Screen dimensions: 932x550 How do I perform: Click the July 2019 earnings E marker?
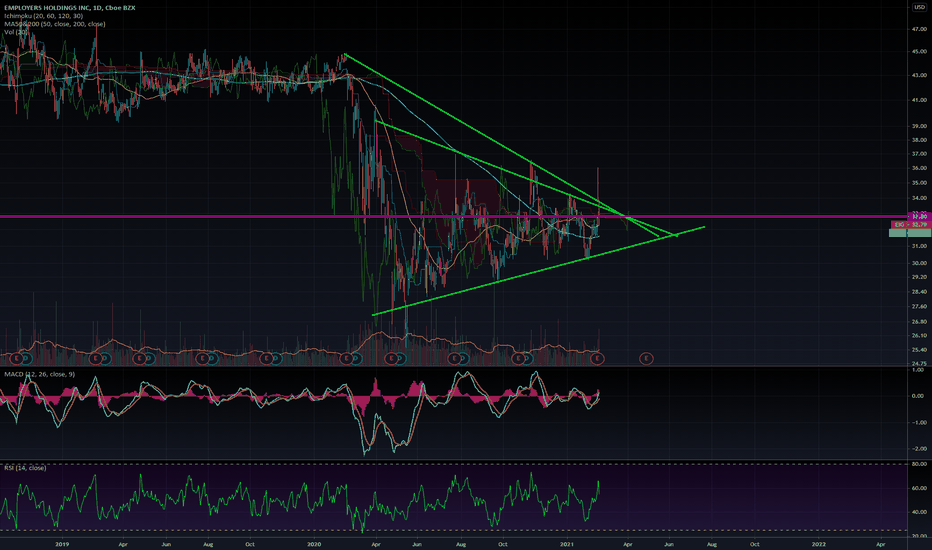[202, 359]
